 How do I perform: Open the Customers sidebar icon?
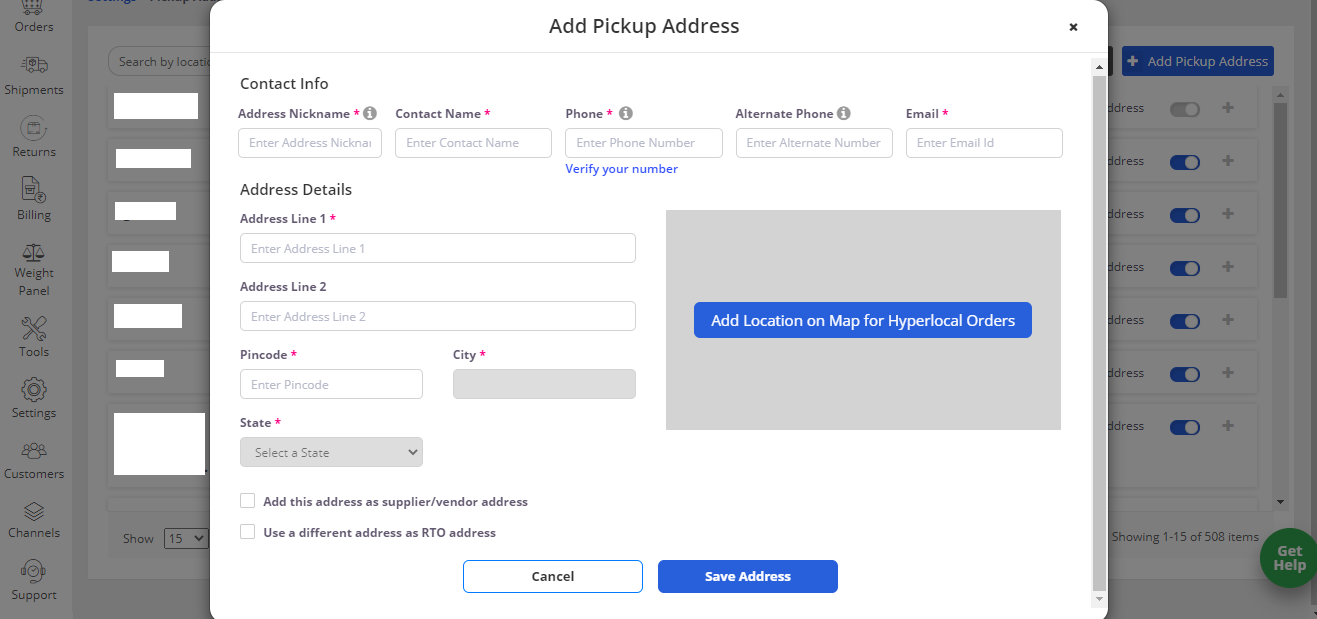(x=34, y=451)
